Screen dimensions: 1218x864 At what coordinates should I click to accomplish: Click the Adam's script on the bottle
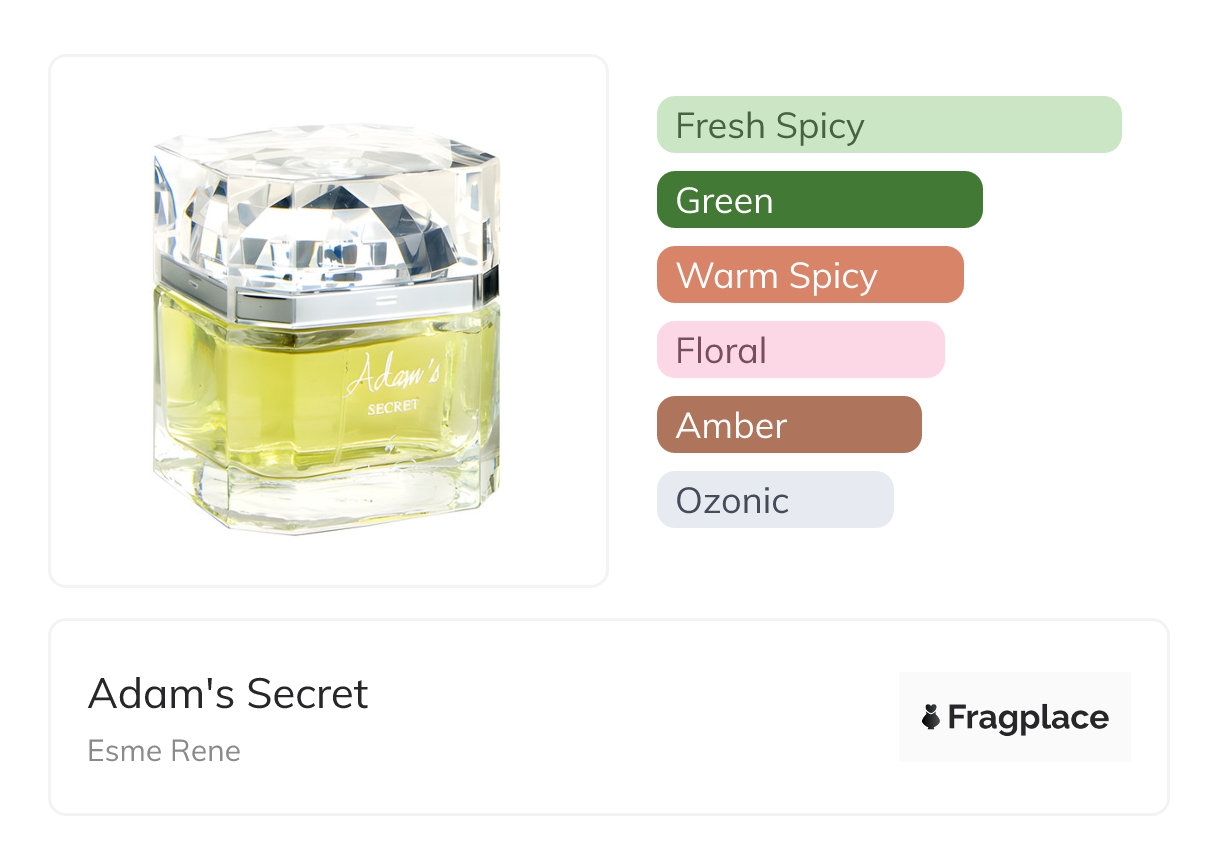pyautogui.click(x=391, y=377)
